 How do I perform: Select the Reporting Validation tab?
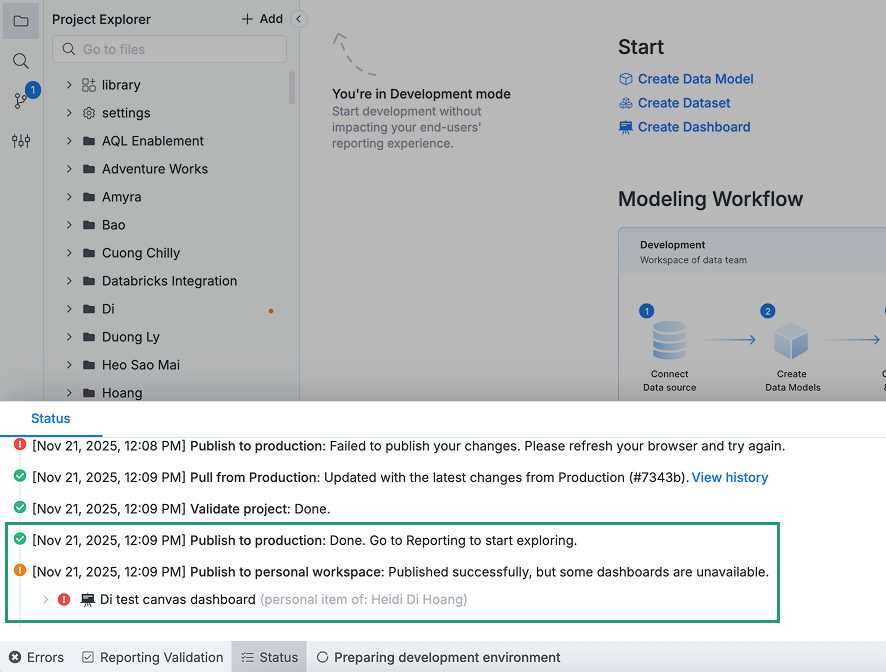tap(152, 657)
